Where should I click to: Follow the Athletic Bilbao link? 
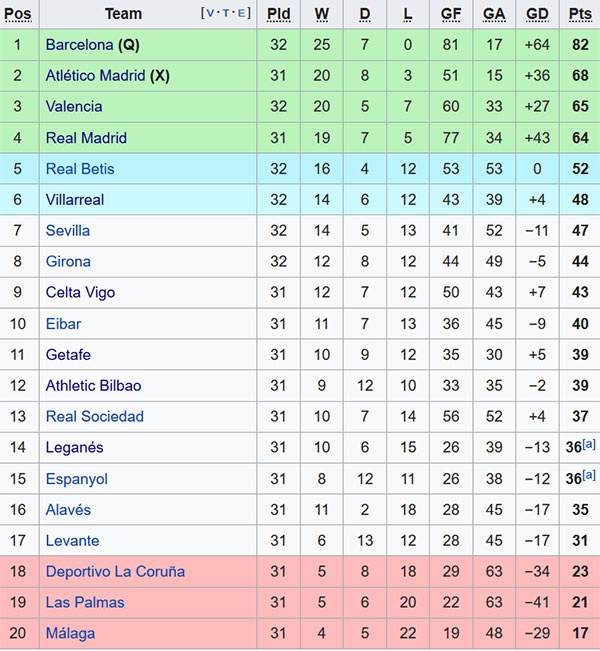93,386
